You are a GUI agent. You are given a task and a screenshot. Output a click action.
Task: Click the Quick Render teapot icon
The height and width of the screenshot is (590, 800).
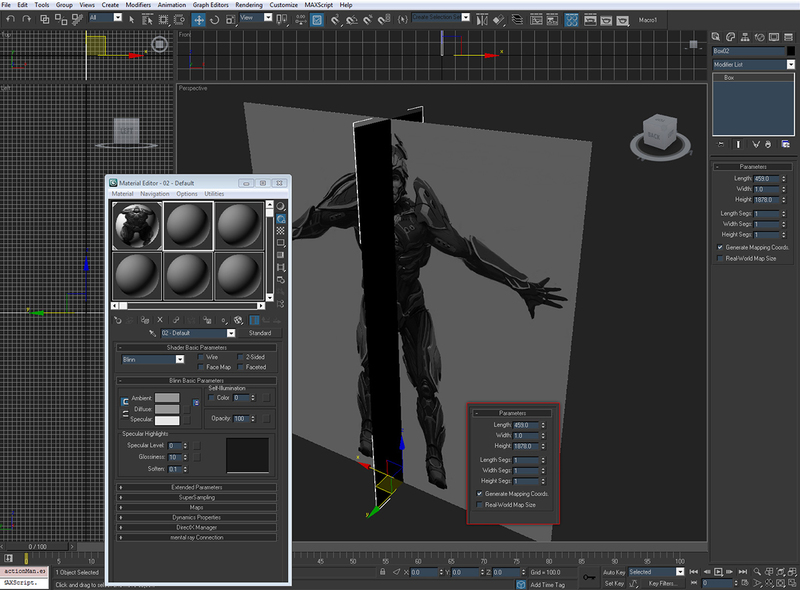click(x=622, y=20)
